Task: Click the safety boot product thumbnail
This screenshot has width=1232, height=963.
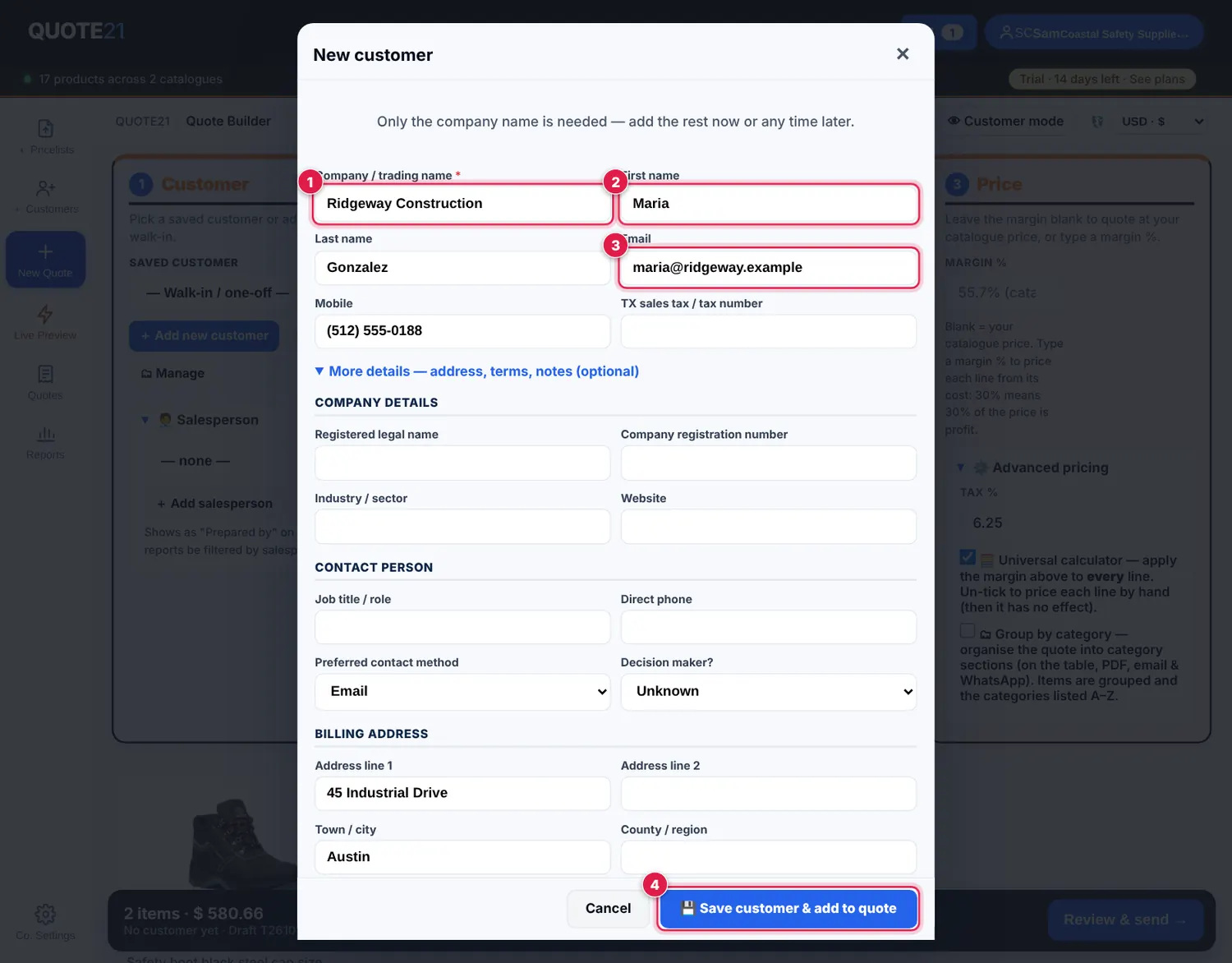Action: (242, 844)
